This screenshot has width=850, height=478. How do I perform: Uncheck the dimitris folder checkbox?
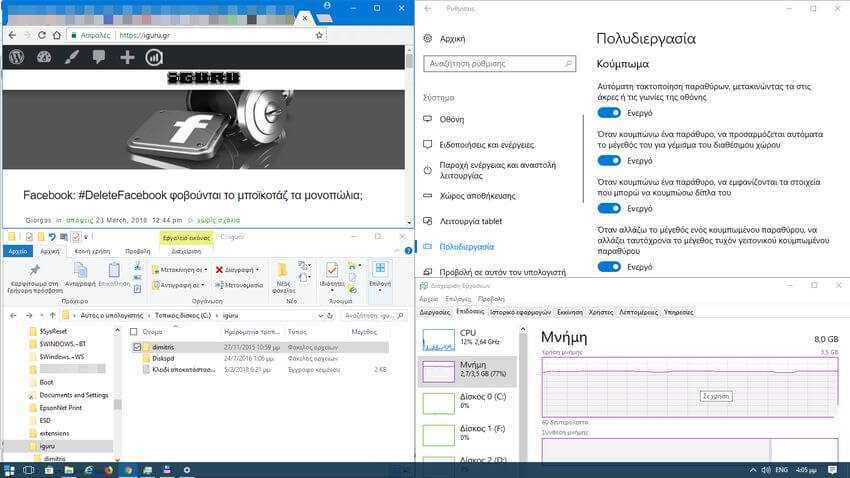pos(137,347)
